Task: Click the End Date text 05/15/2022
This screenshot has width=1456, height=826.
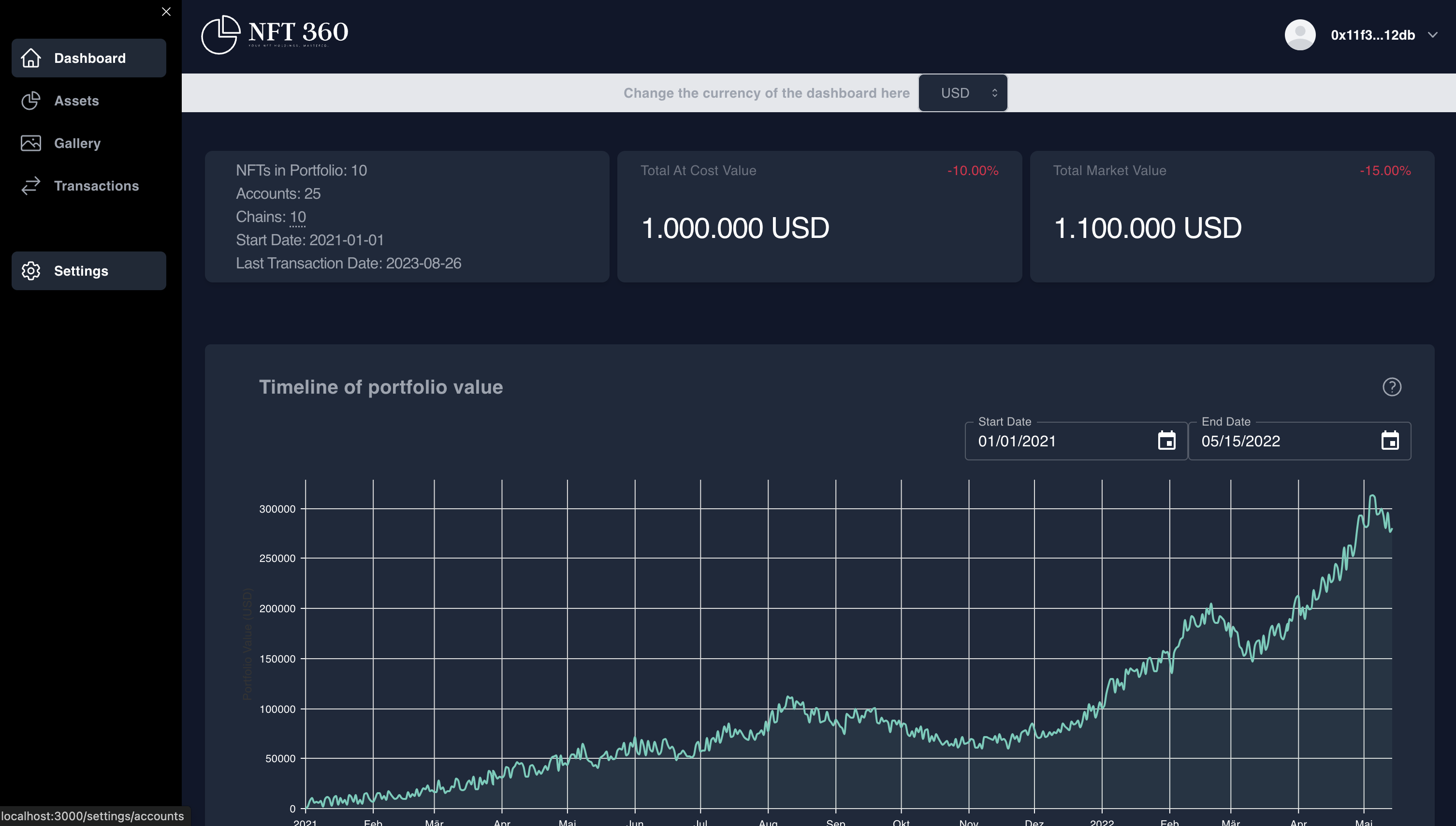Action: click(1240, 442)
